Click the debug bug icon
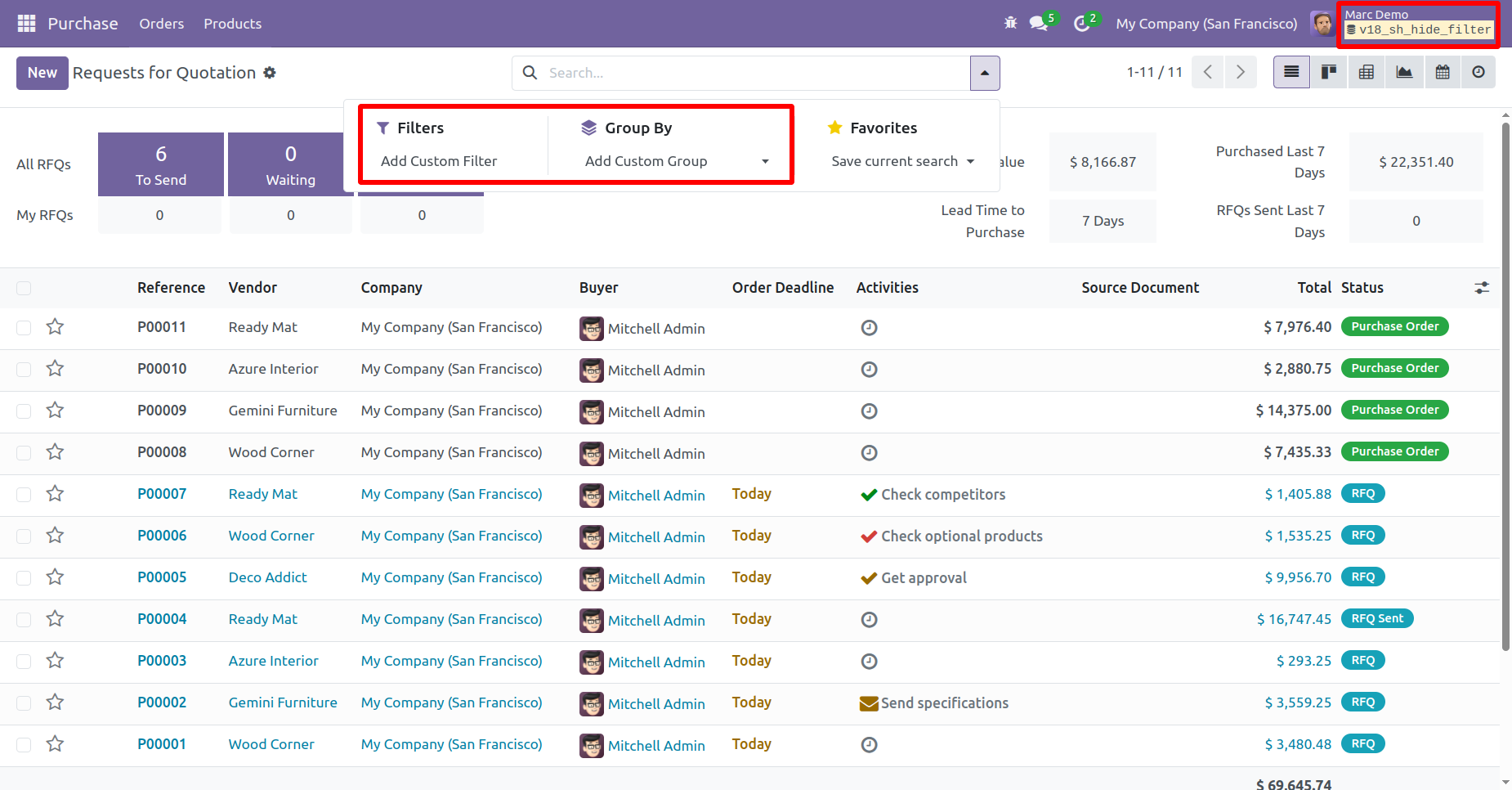 [x=1011, y=23]
